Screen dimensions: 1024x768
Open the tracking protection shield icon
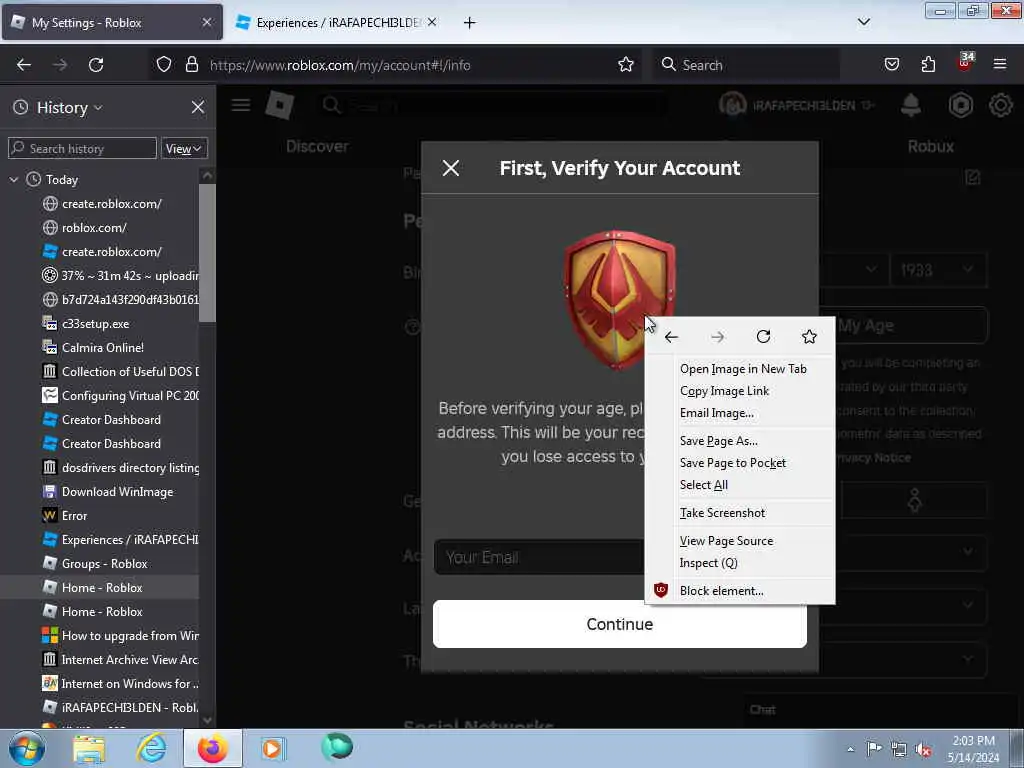click(x=164, y=65)
